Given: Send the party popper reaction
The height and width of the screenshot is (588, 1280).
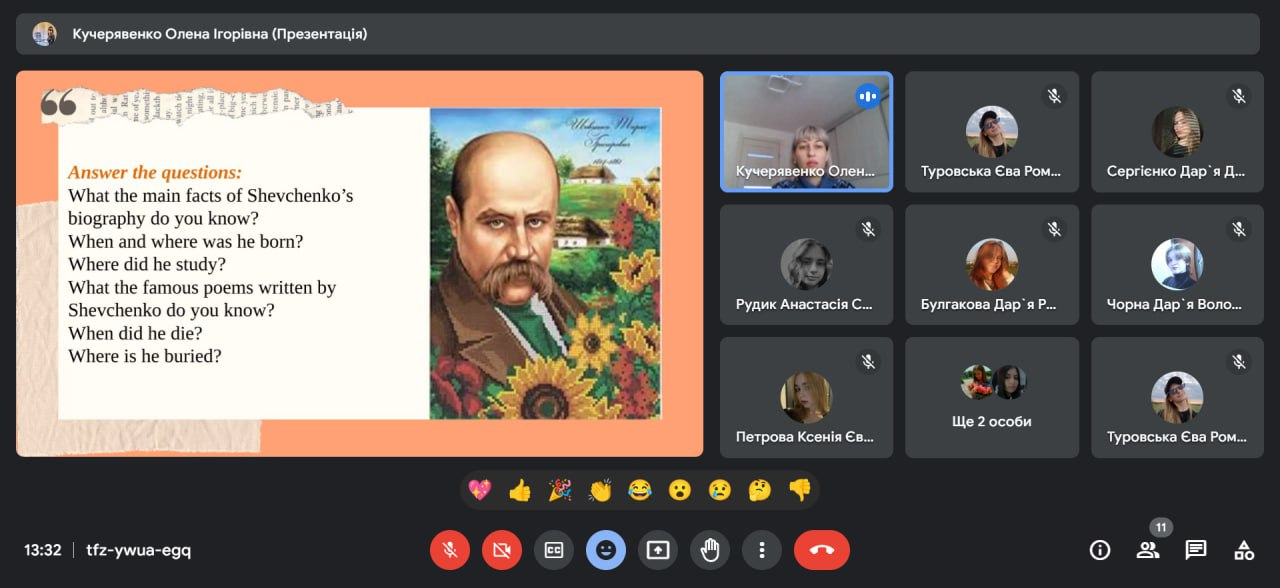Looking at the screenshot, I should coord(560,490).
